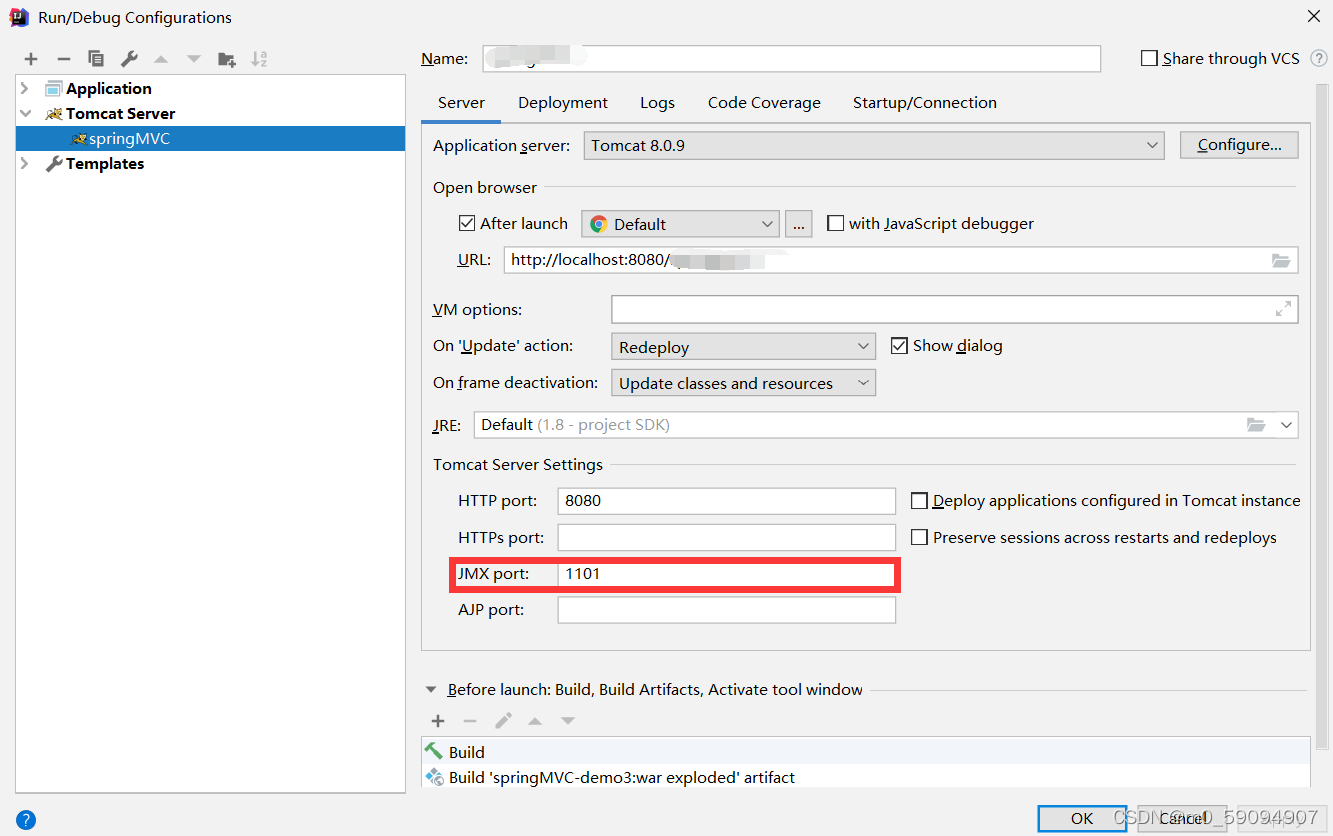
Task: Click the Configure button for application servers
Action: 1238,144
